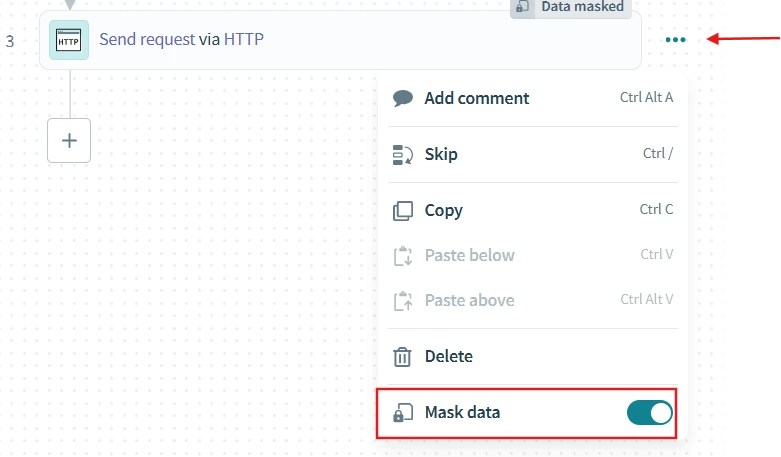Click the step number 3 label
This screenshot has height=457, width=781.
10,41
